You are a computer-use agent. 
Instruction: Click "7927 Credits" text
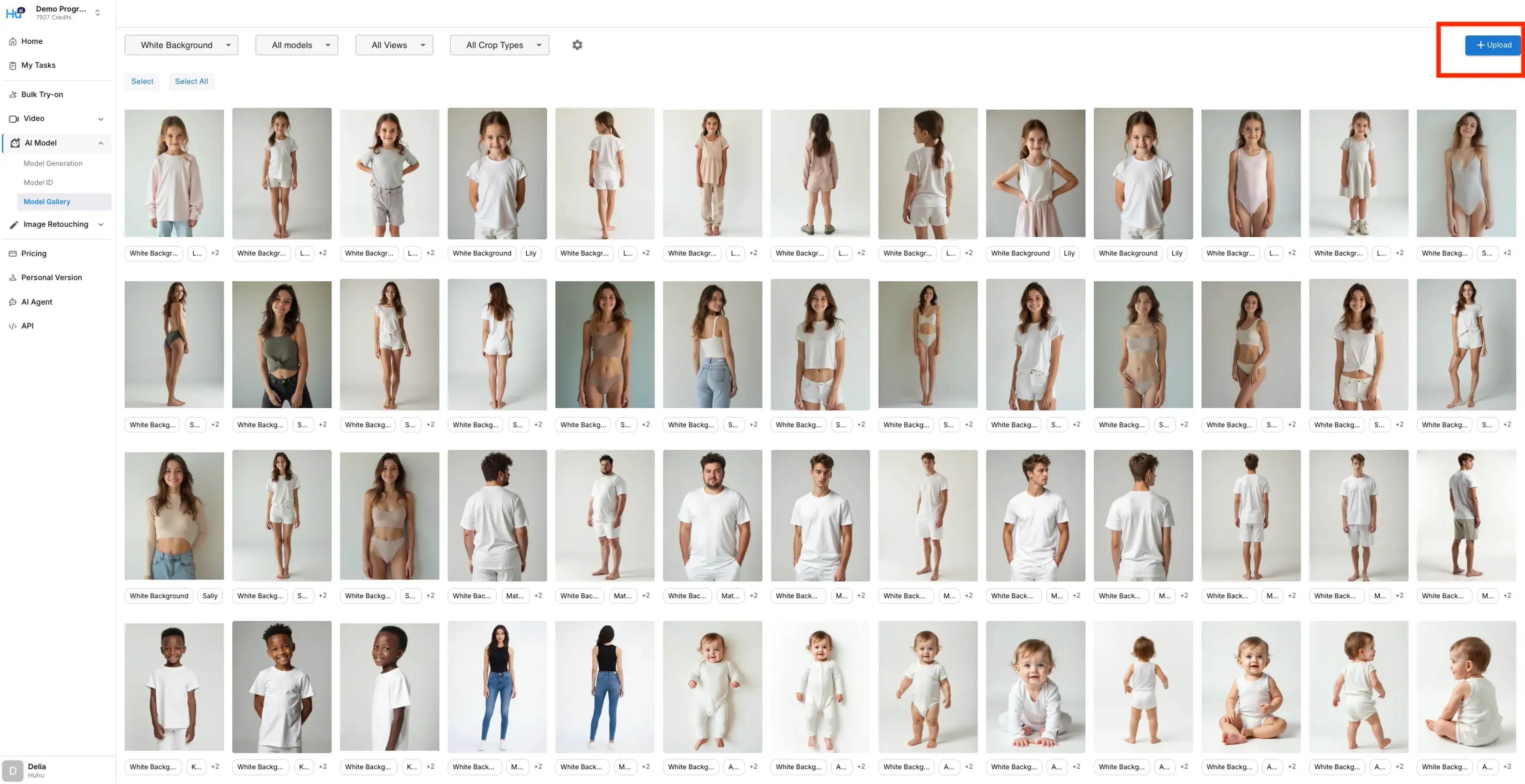(53, 18)
